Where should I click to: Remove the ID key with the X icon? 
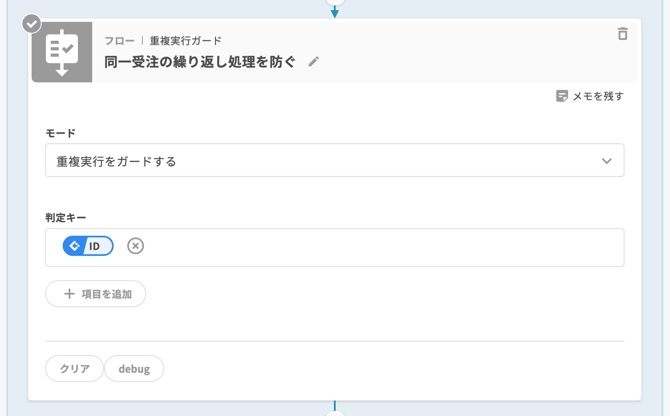click(x=136, y=246)
